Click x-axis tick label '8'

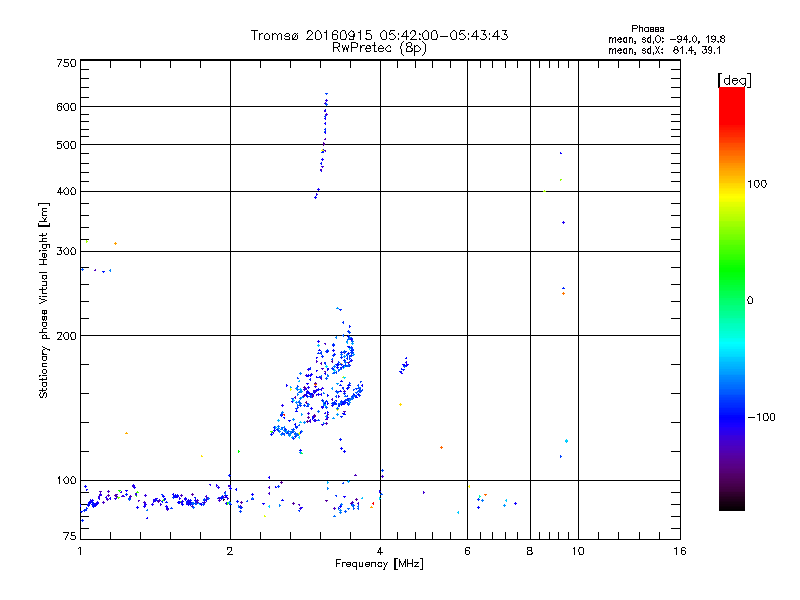pyautogui.click(x=530, y=551)
